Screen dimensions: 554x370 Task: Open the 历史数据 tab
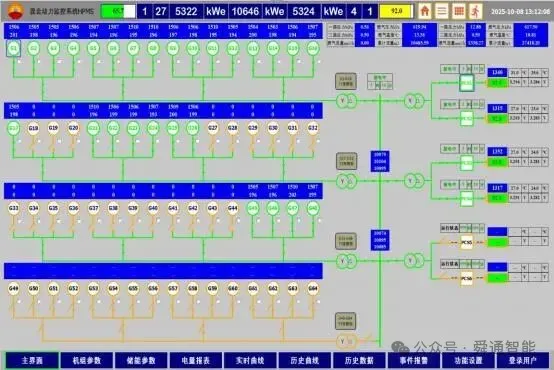[359, 360]
